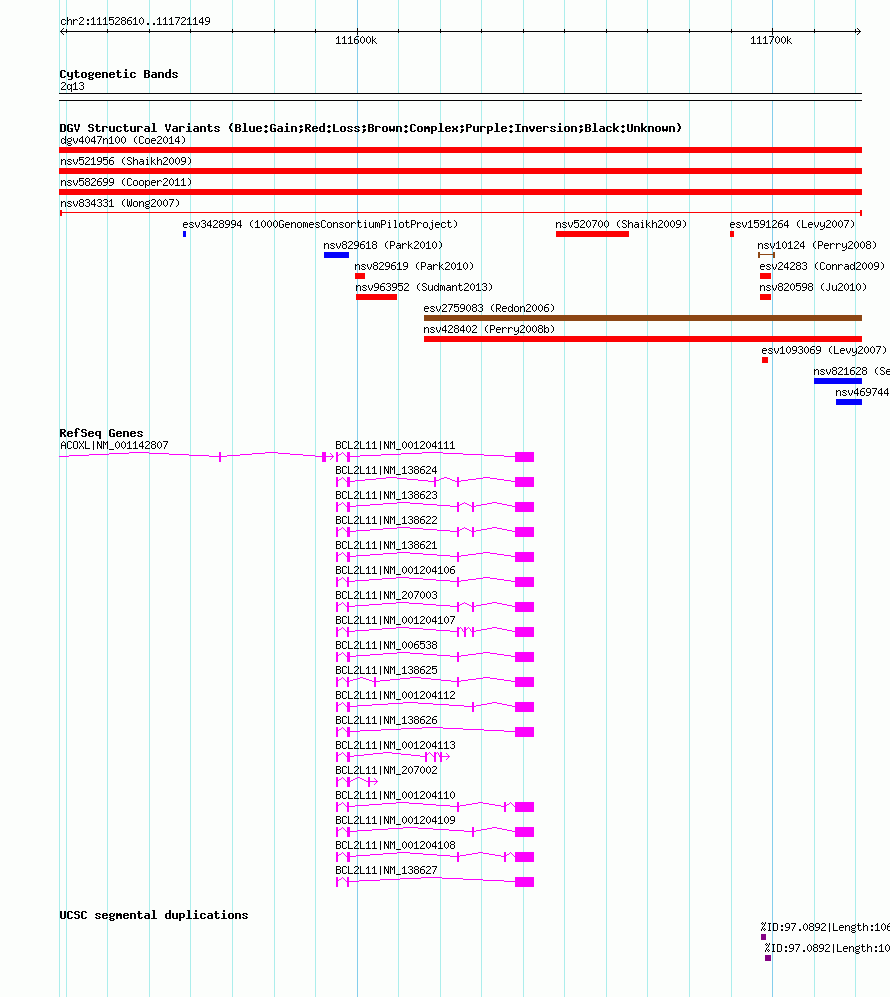Click the UCSC segmental duplications track title
Image resolution: width=890 pixels, height=997 pixels.
154,915
